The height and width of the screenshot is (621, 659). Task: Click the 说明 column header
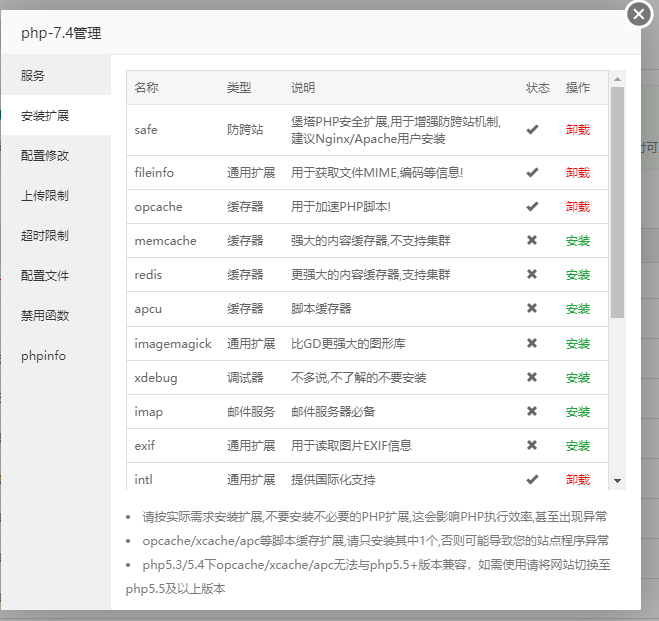pyautogui.click(x=303, y=87)
